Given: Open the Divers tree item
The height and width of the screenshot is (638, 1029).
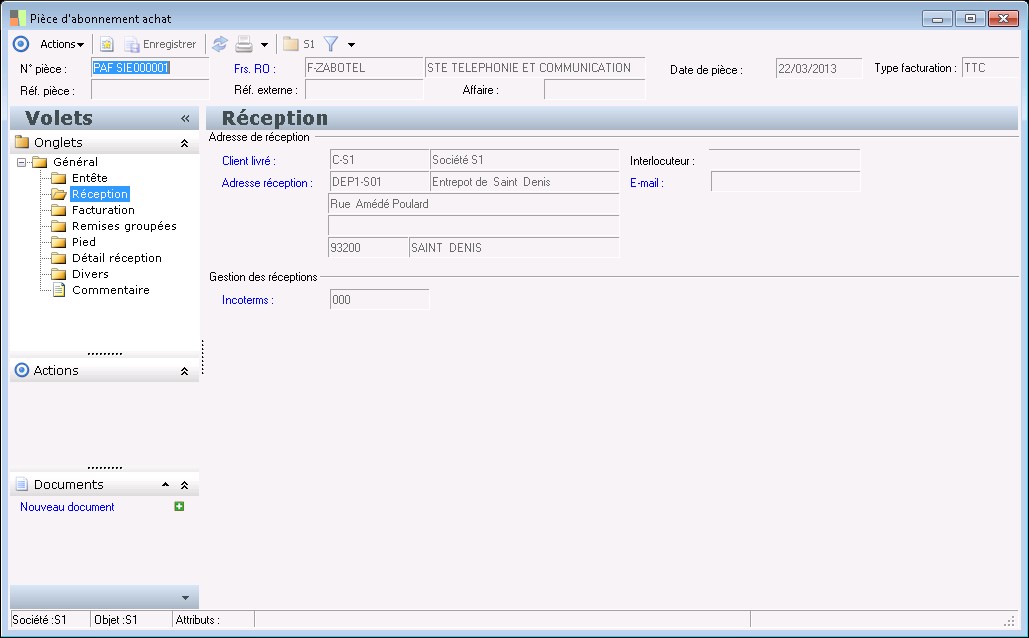Looking at the screenshot, I should point(91,274).
